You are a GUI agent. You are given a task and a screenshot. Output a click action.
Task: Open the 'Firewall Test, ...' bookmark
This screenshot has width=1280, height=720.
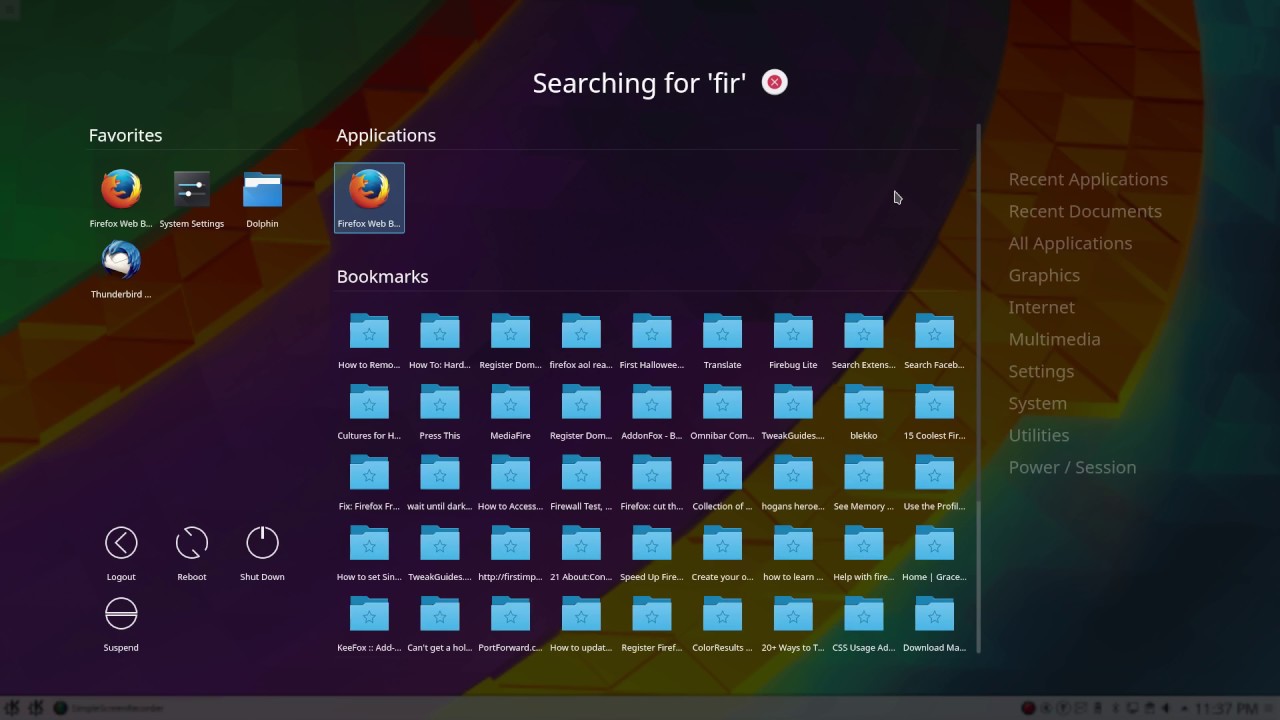click(581, 482)
